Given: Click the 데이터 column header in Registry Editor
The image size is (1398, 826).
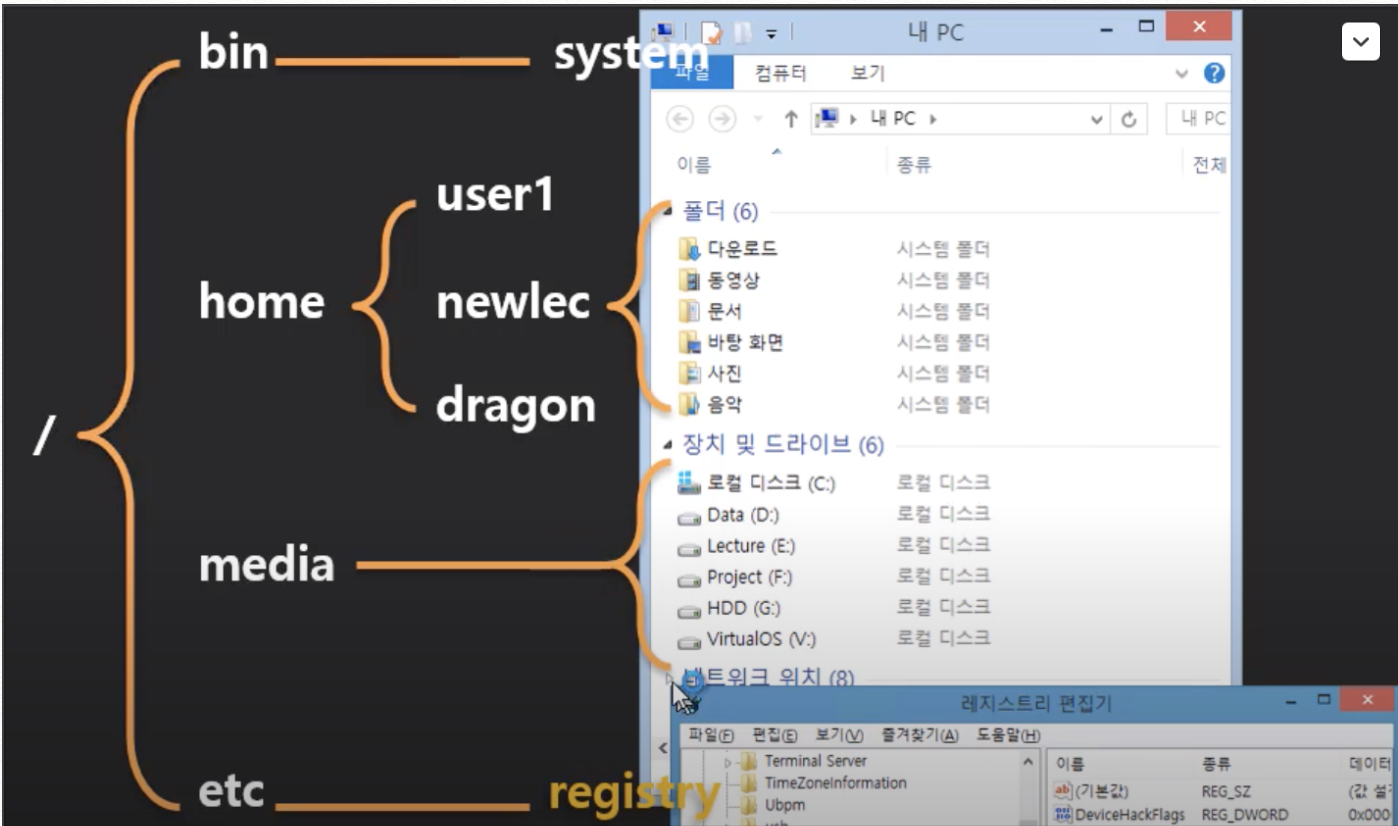Looking at the screenshot, I should coord(1369,764).
